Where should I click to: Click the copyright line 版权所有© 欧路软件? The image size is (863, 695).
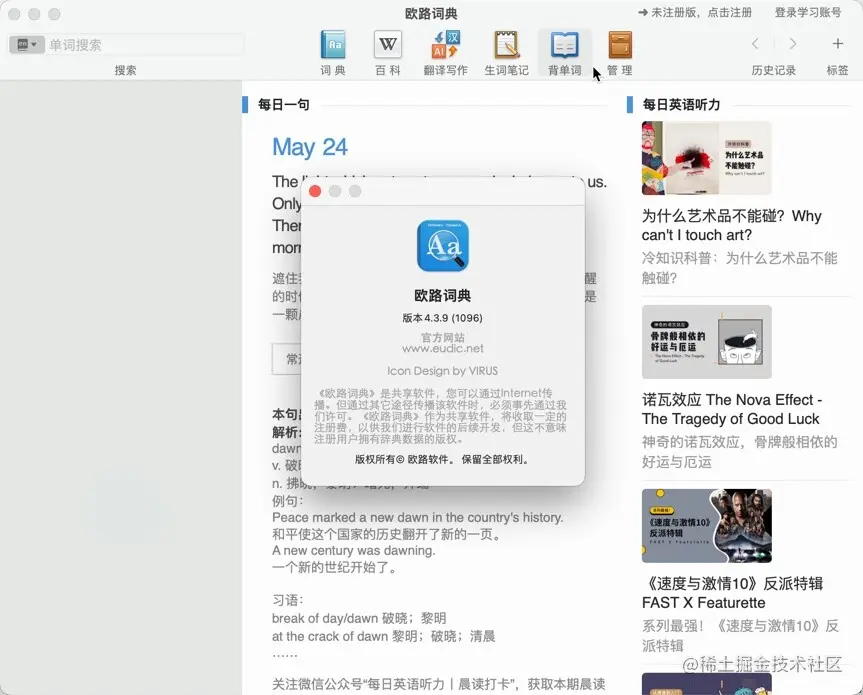[443, 459]
